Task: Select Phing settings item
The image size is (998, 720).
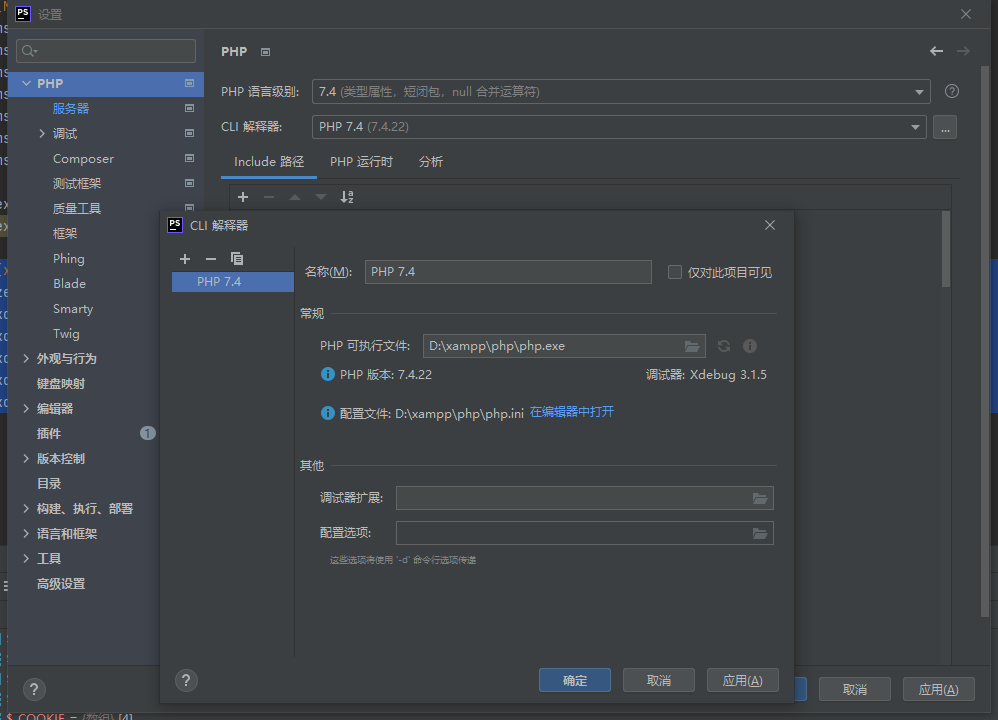Action: point(69,258)
